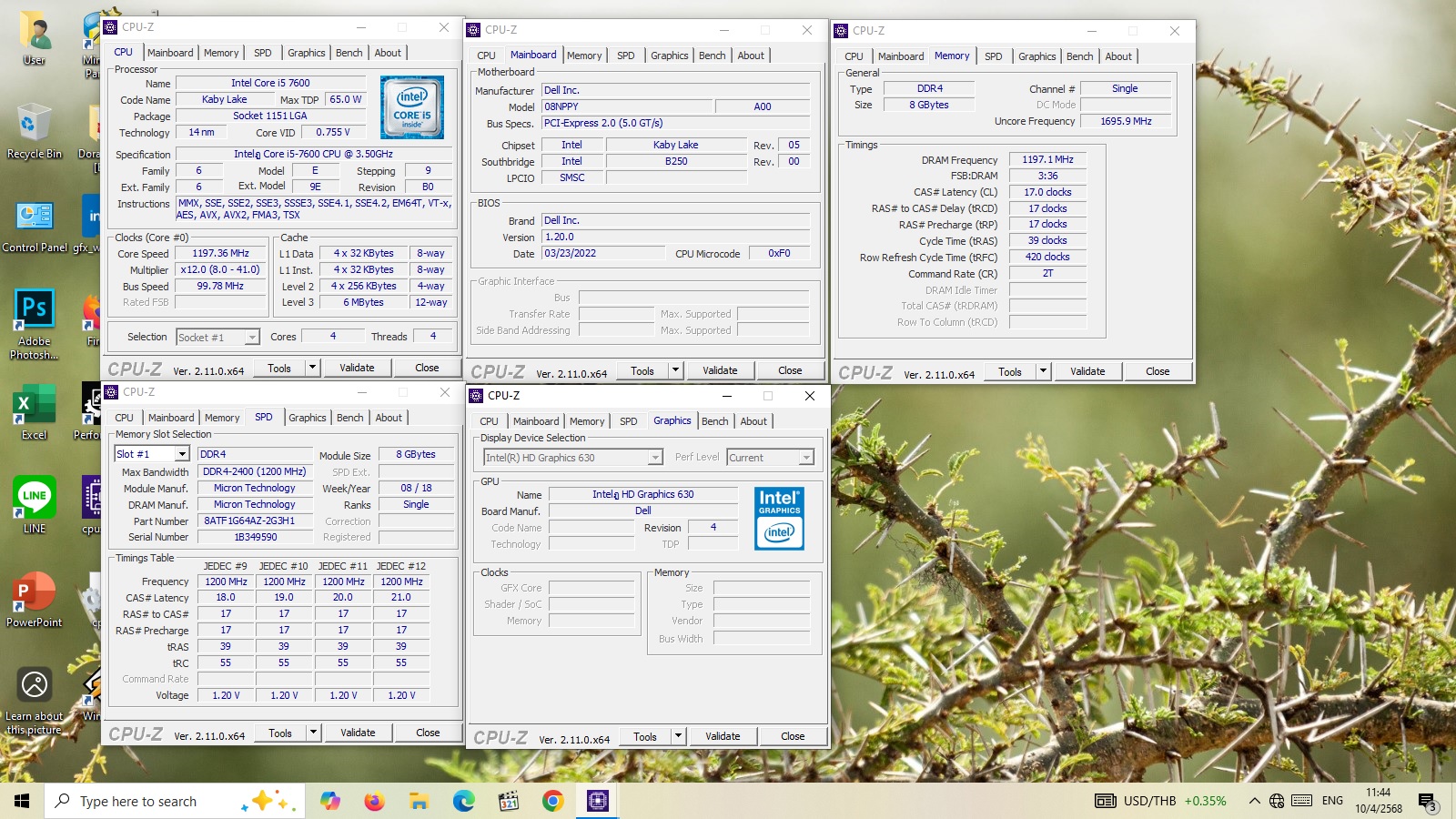This screenshot has height=819, width=1456.
Task: Click Validate in the SPD window
Action: click(358, 733)
